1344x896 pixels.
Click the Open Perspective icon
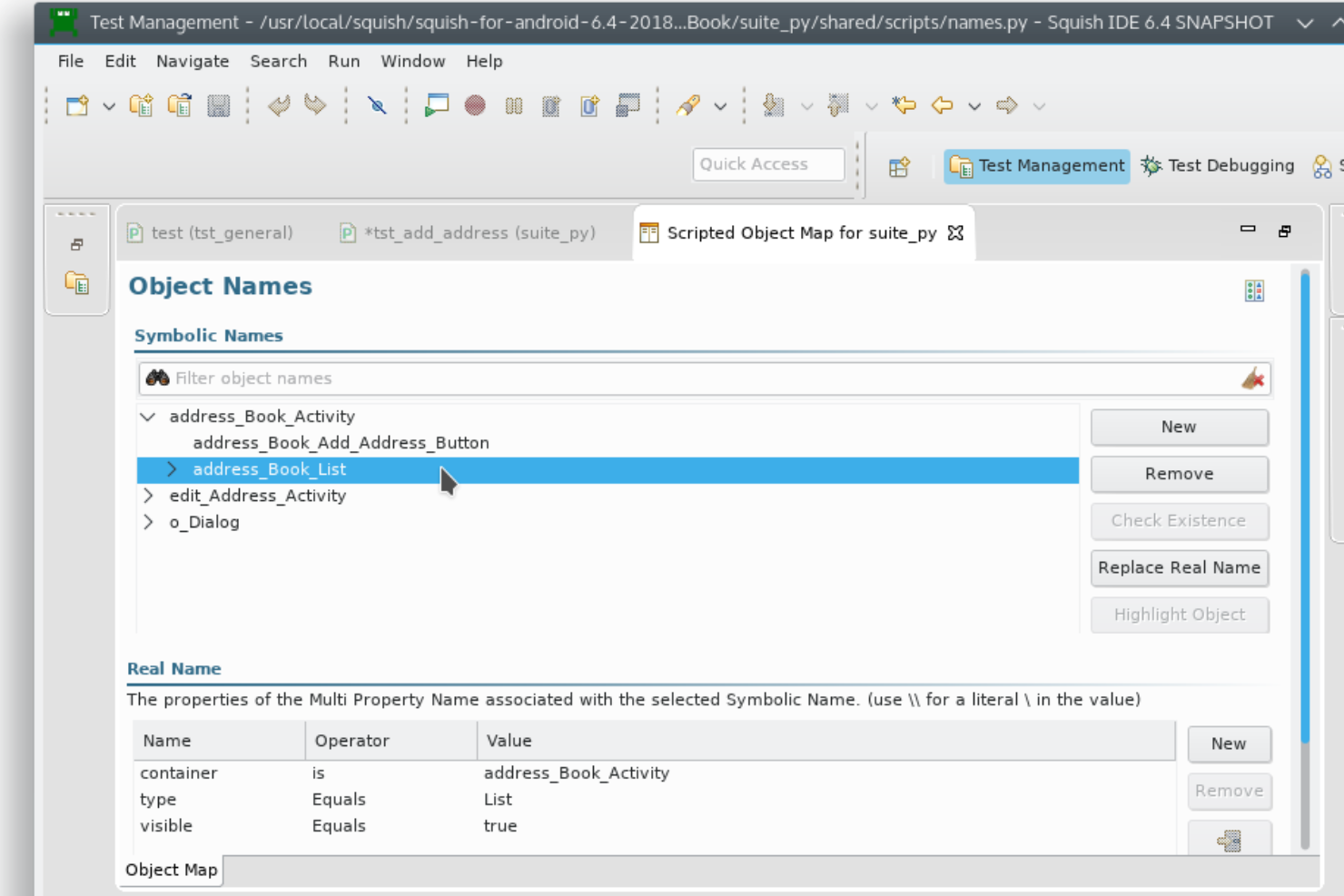[x=899, y=167]
